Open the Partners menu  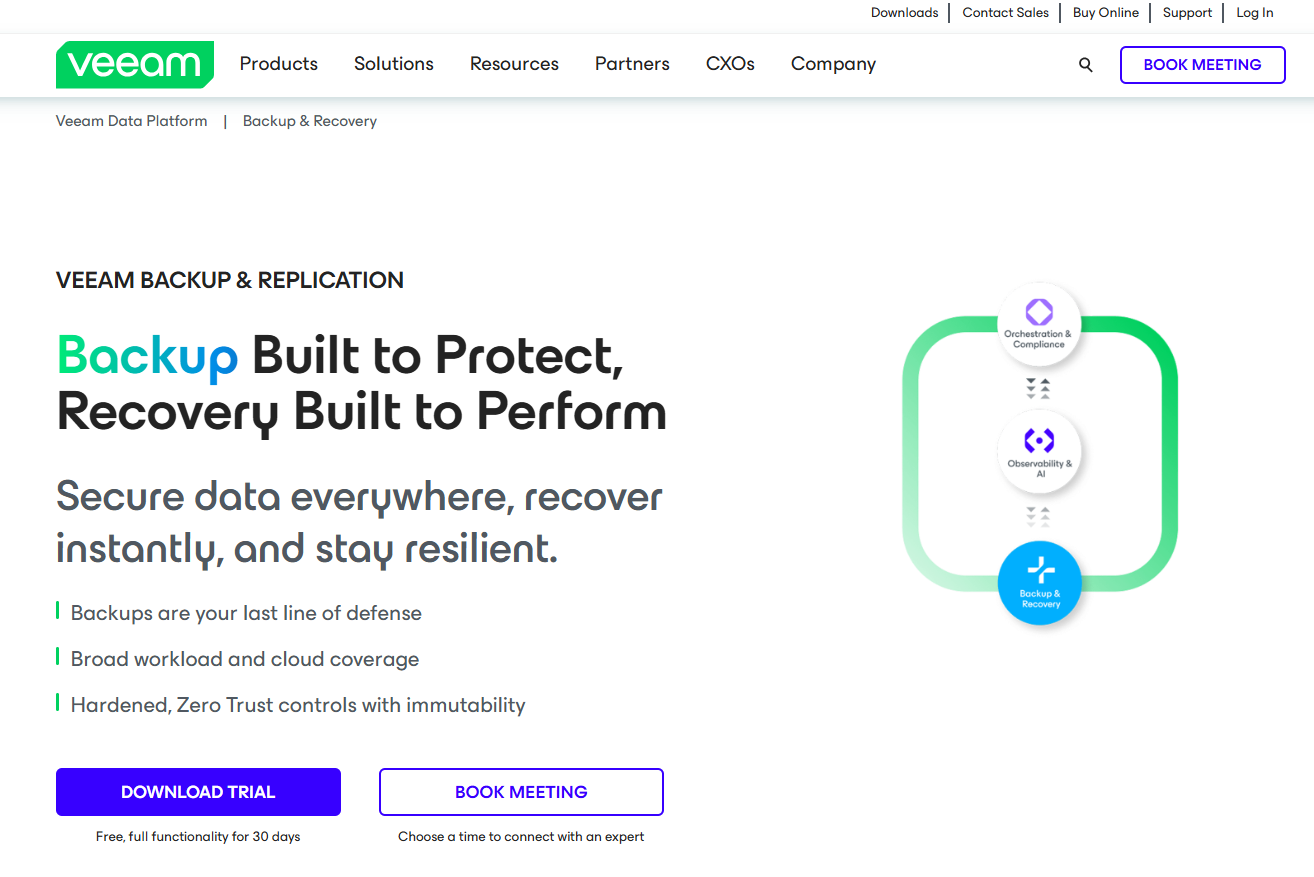pos(632,64)
